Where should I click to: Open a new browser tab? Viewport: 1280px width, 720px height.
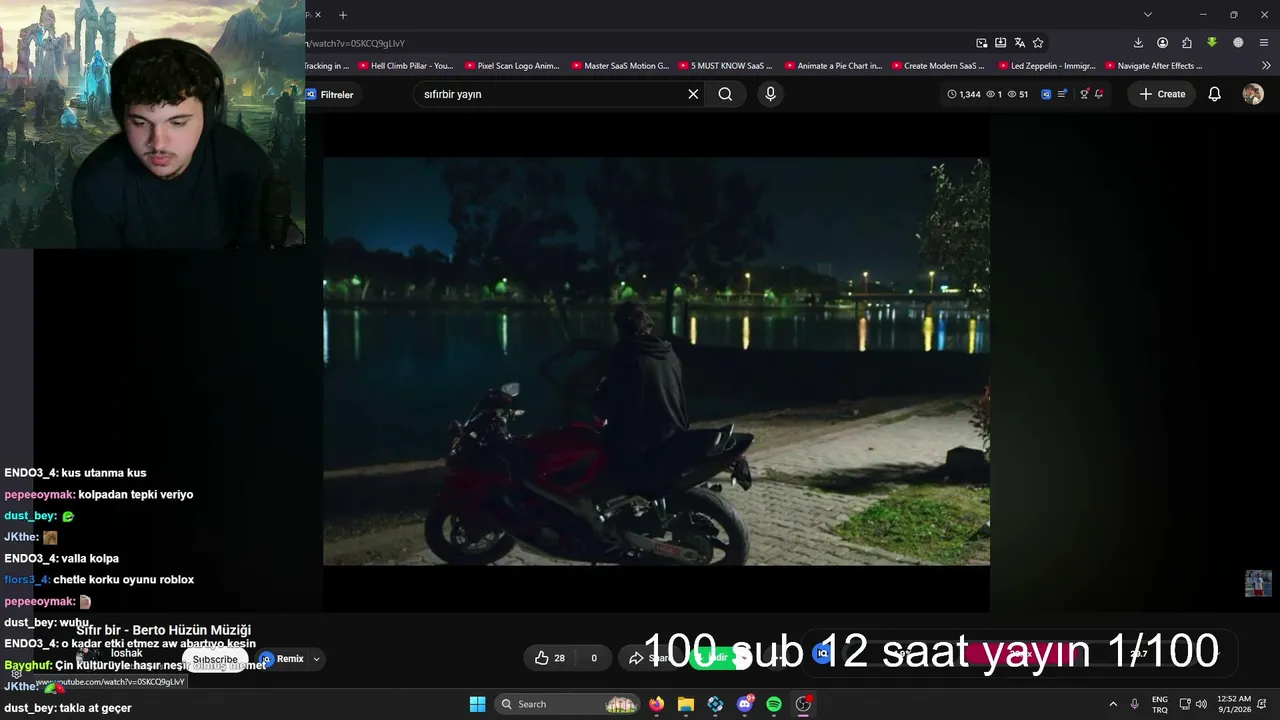tap(343, 15)
